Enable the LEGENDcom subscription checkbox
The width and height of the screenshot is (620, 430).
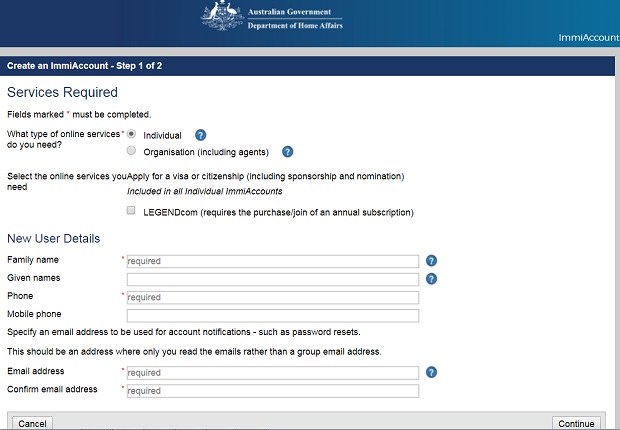point(132,212)
